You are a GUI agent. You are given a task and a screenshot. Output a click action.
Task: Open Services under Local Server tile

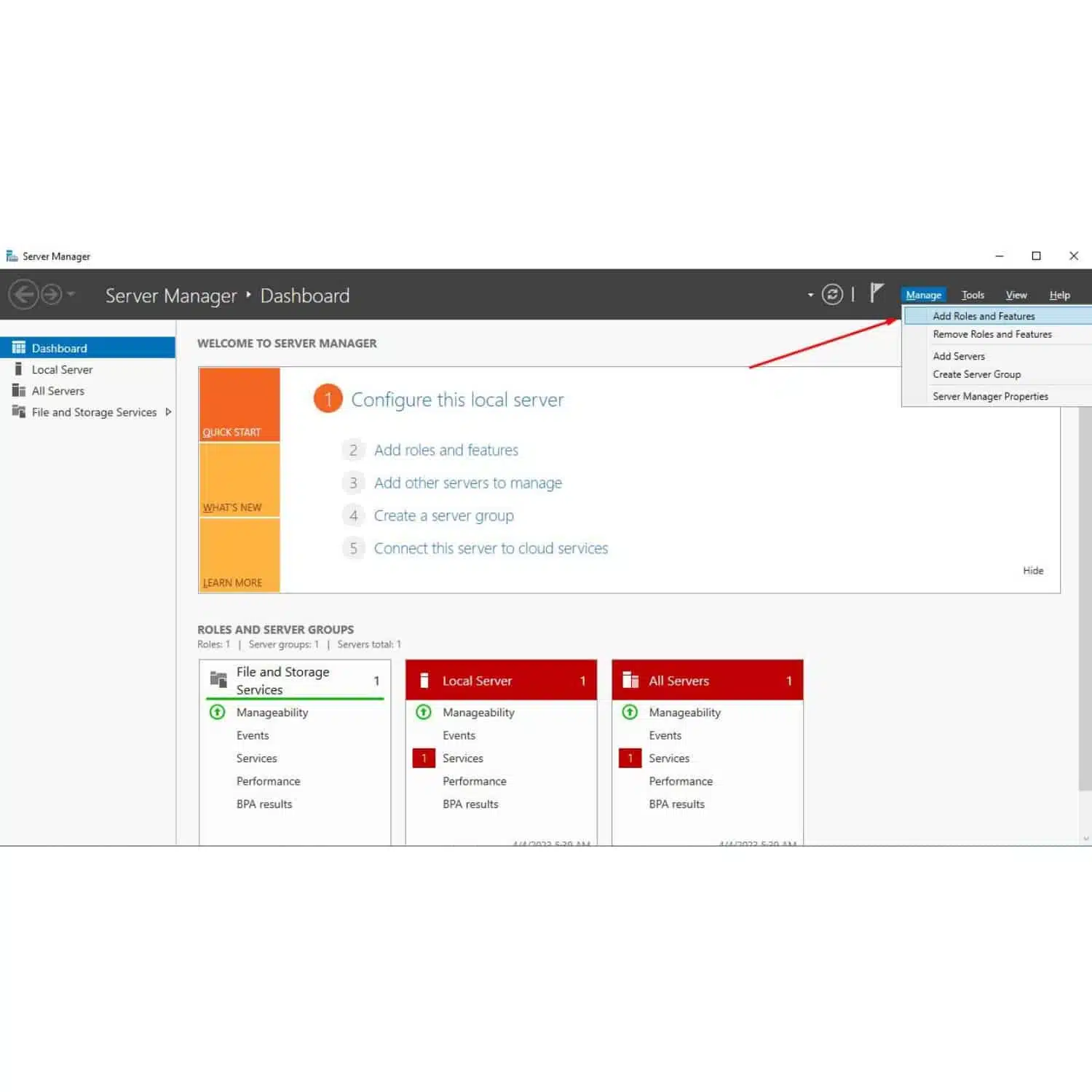pos(463,758)
